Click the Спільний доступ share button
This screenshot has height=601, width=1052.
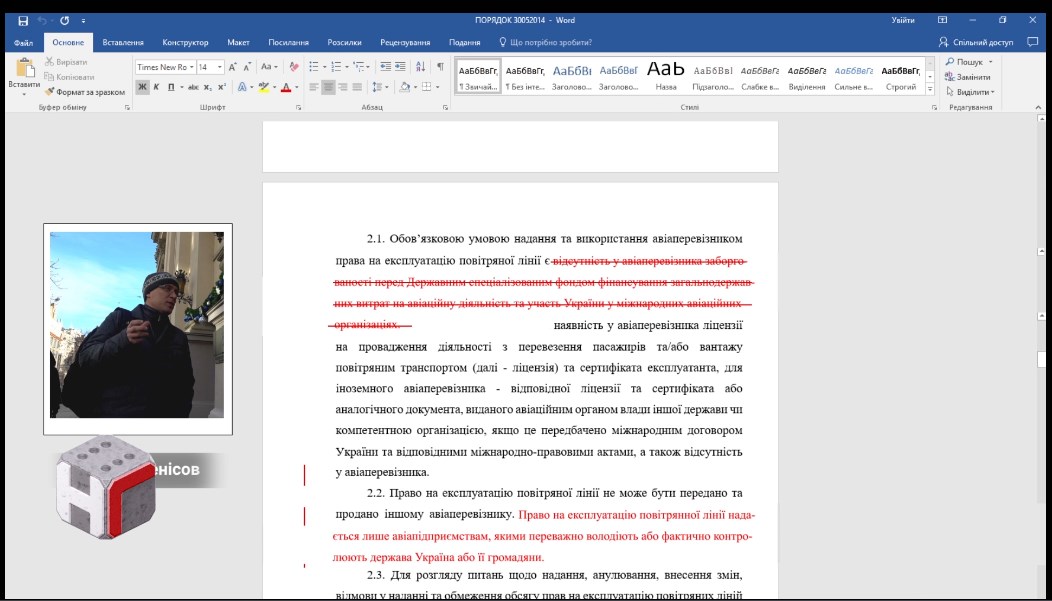[x=976, y=42]
